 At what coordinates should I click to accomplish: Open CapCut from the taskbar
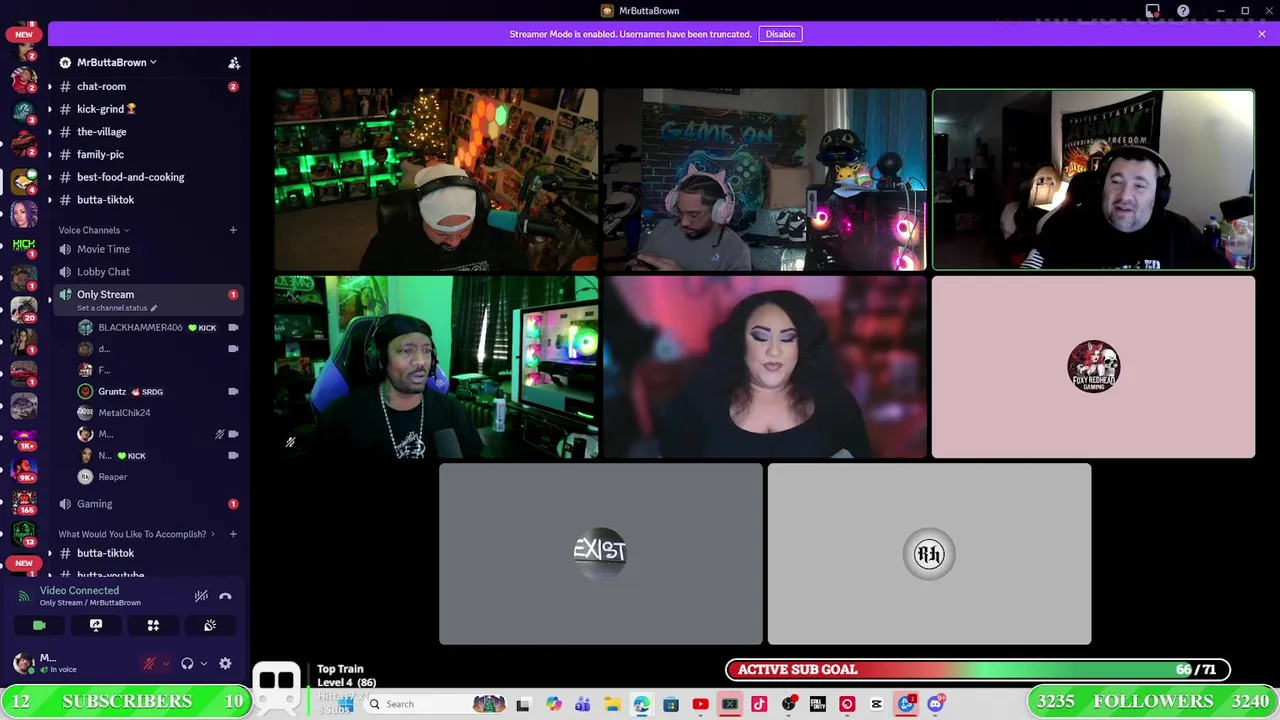877,704
